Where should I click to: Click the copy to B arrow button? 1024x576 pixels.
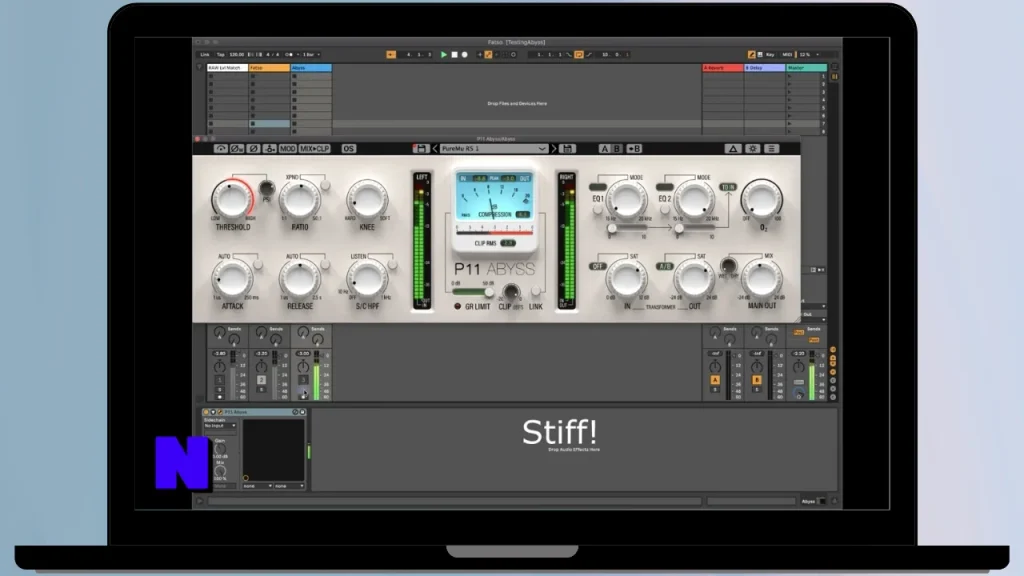point(633,149)
